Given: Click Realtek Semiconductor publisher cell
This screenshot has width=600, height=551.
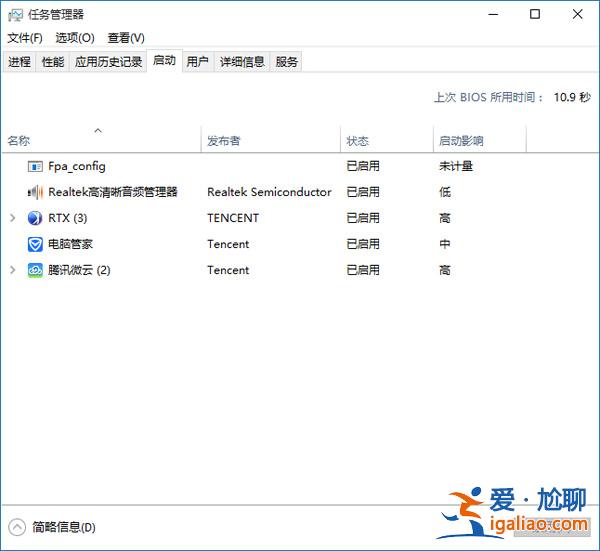Looking at the screenshot, I should pyautogui.click(x=269, y=192).
